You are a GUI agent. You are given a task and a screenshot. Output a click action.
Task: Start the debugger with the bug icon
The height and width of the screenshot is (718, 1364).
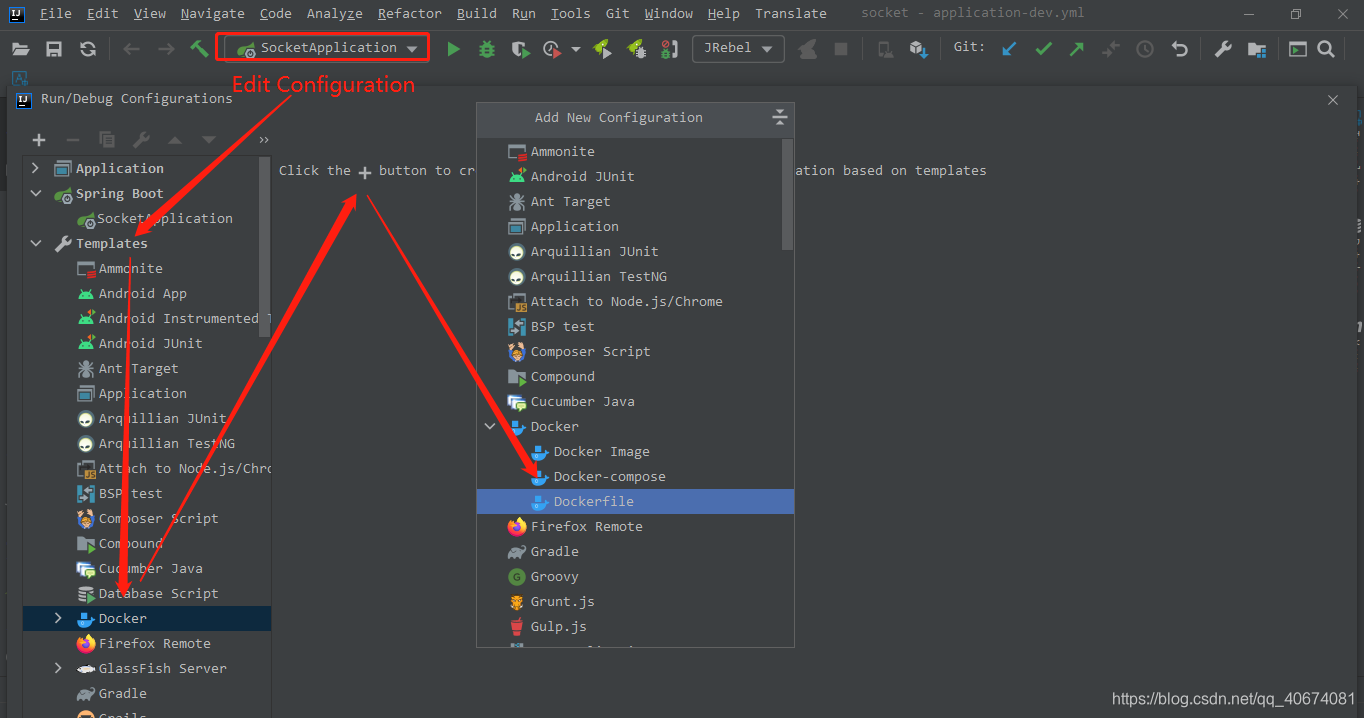487,48
